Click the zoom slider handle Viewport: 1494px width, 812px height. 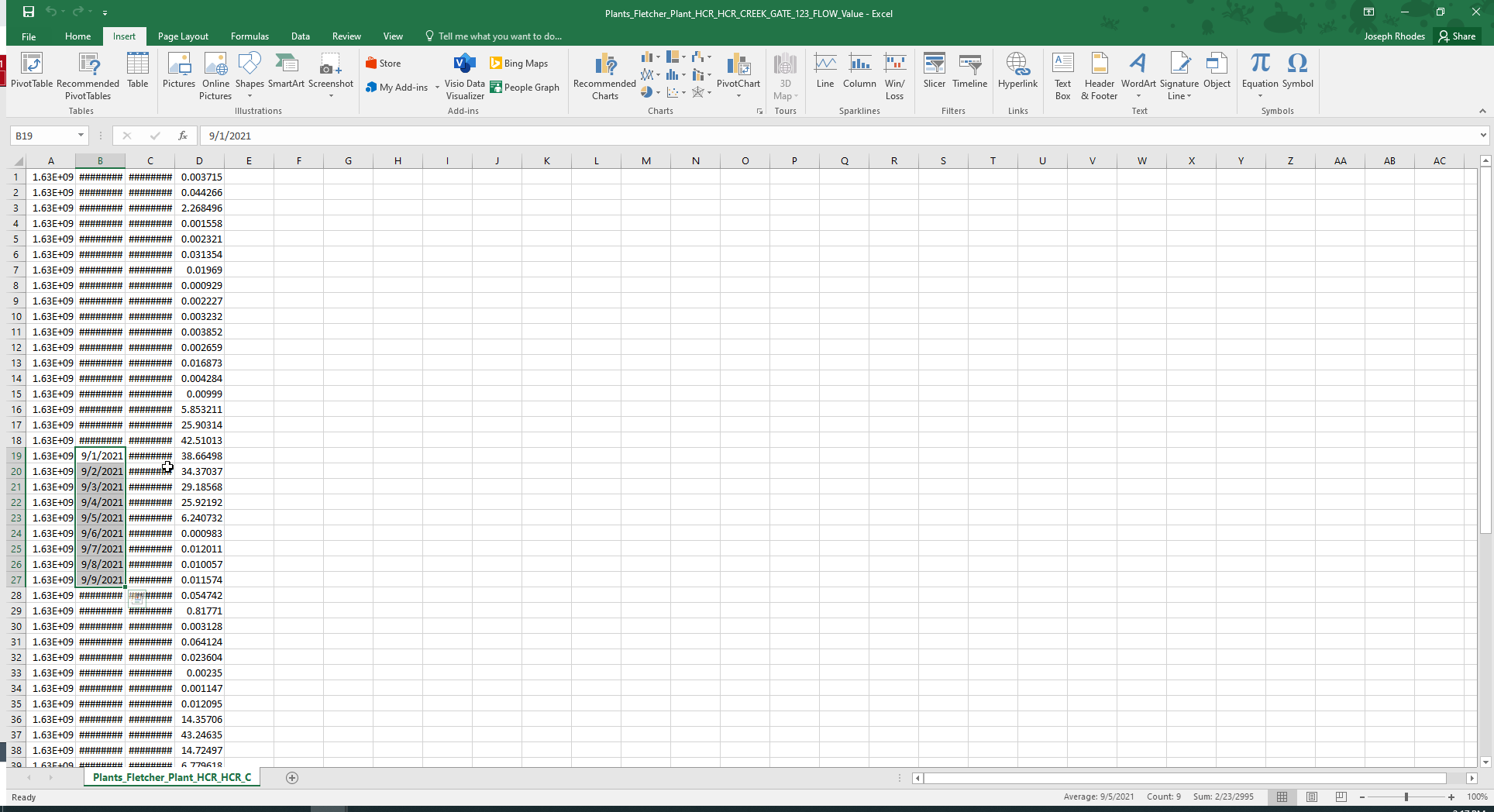[1406, 797]
